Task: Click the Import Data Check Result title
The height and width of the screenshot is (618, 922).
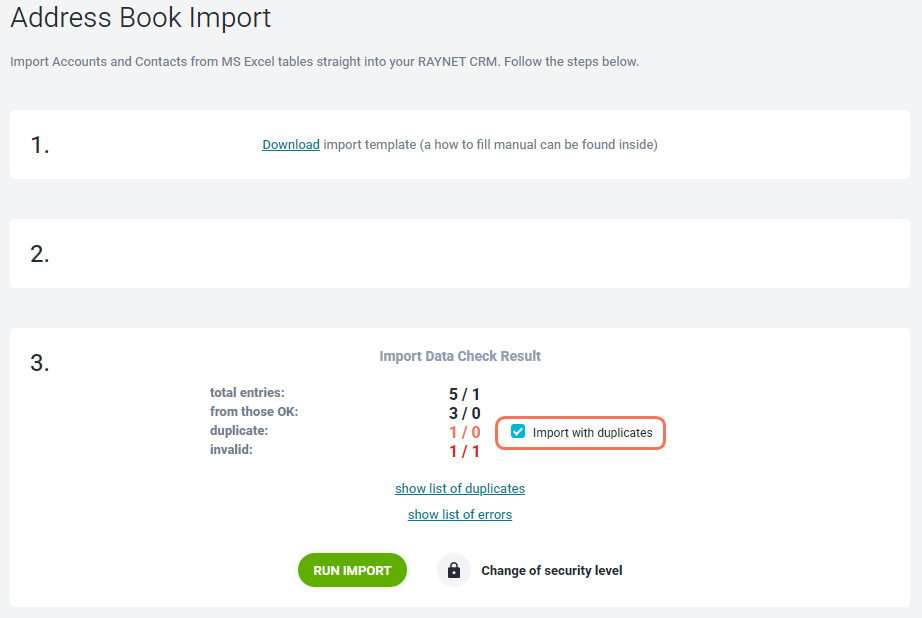Action: [460, 356]
